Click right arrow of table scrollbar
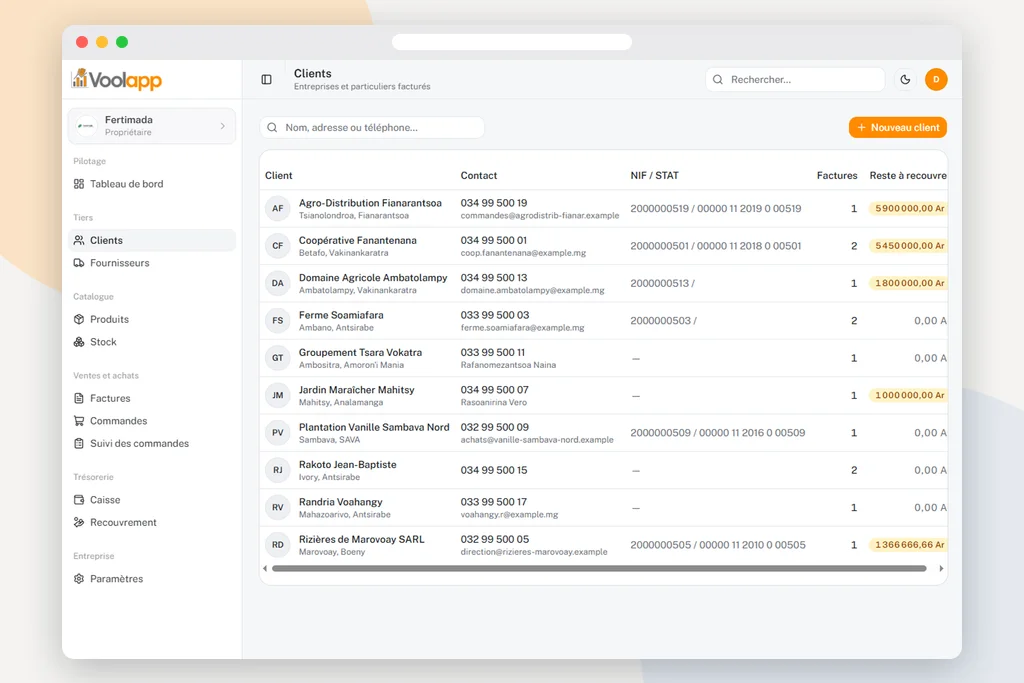 [x=941, y=569]
